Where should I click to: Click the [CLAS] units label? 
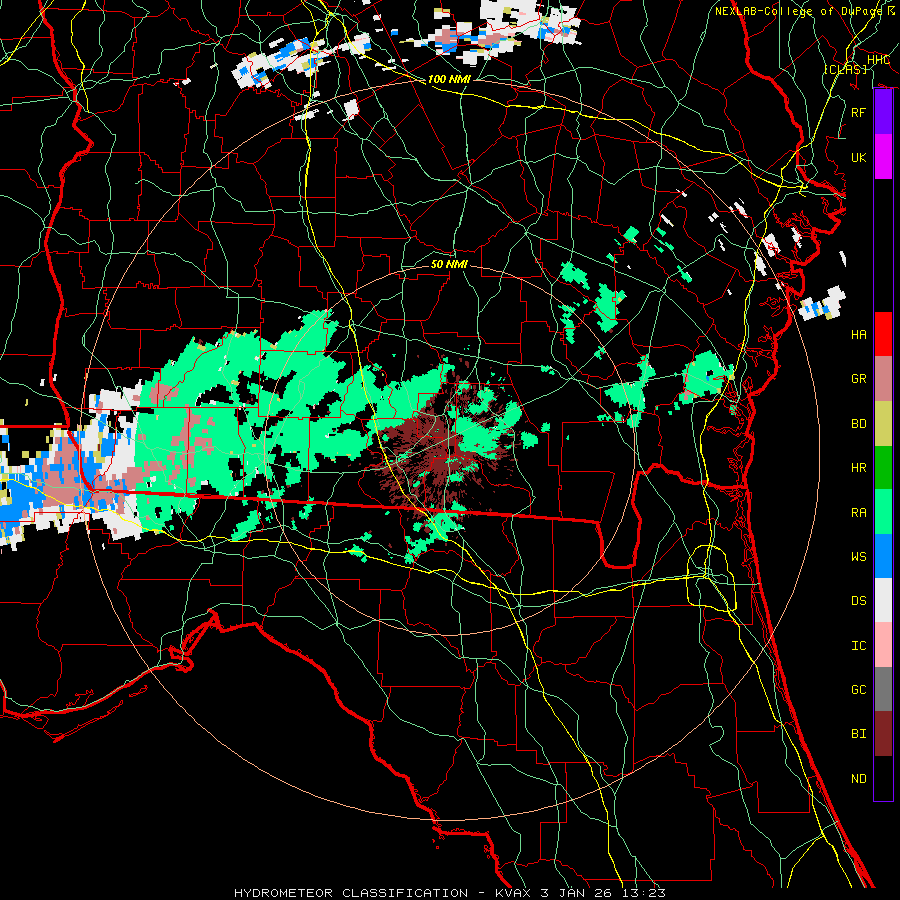pos(845,69)
